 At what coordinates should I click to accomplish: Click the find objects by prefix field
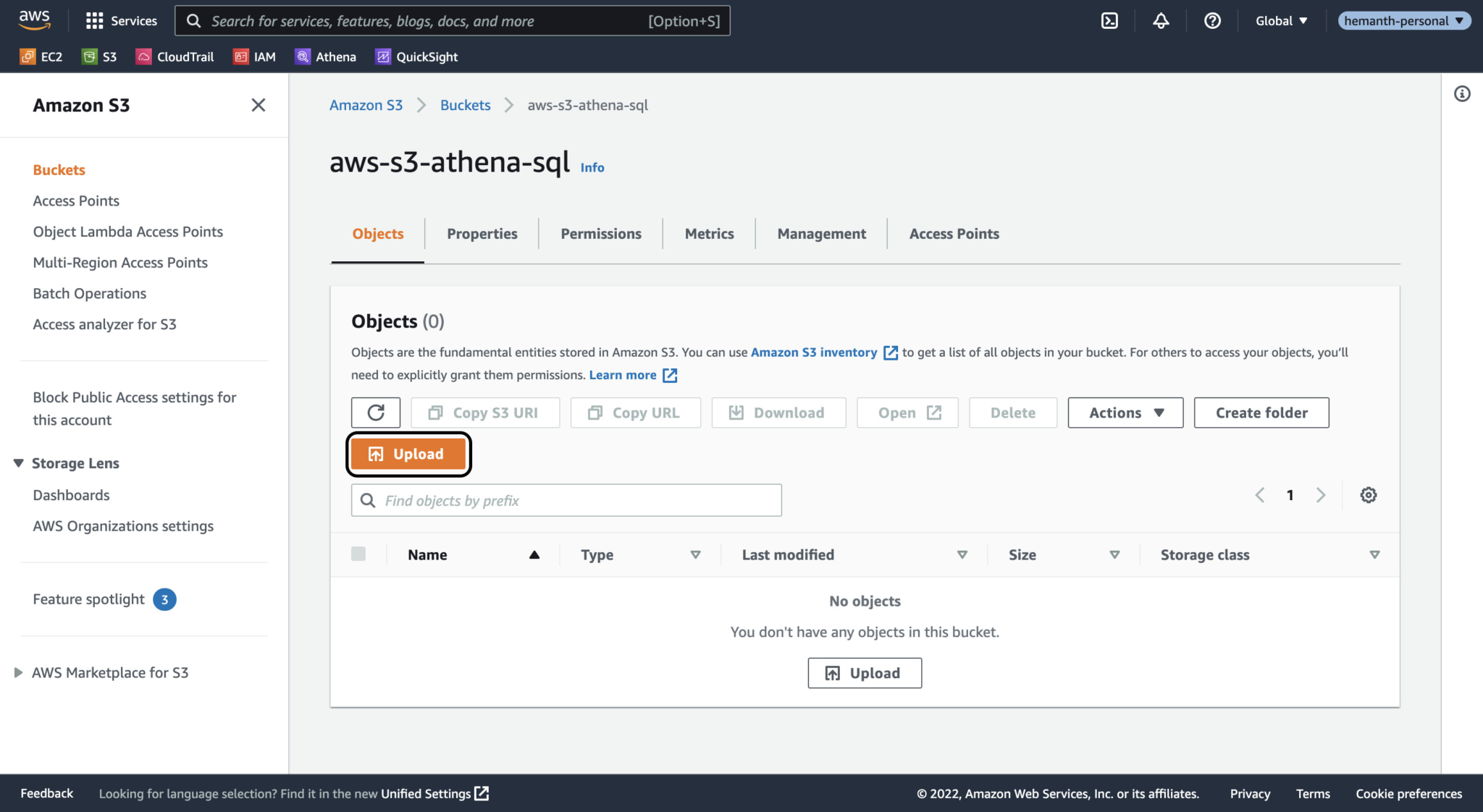pos(566,500)
